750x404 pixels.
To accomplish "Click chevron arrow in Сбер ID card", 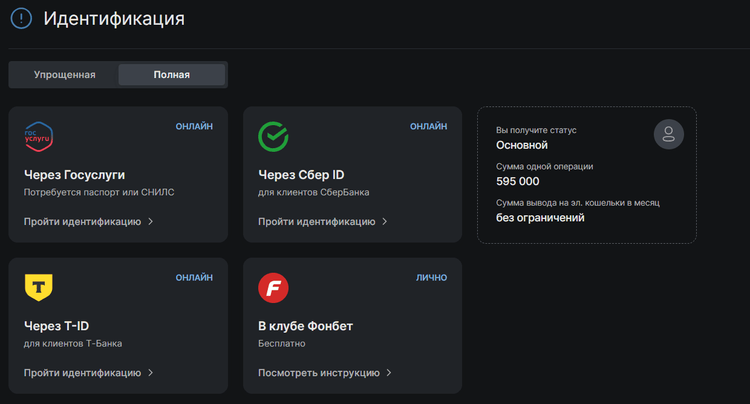I will tap(385, 221).
